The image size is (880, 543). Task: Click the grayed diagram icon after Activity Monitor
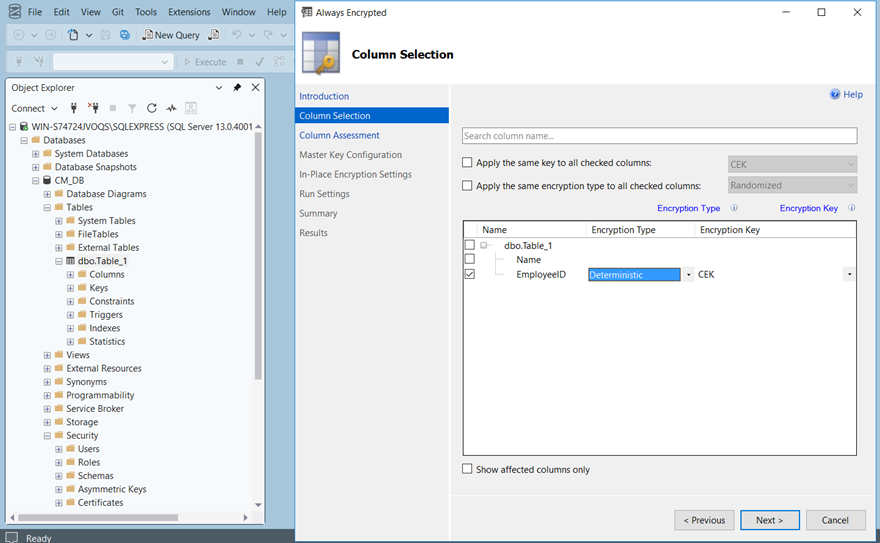point(191,108)
